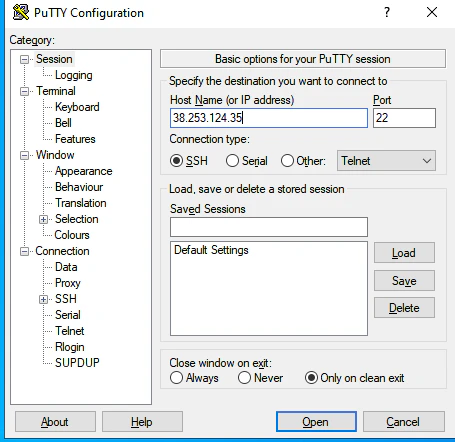
Task: Open the Bell settings category
Action: 63,123
